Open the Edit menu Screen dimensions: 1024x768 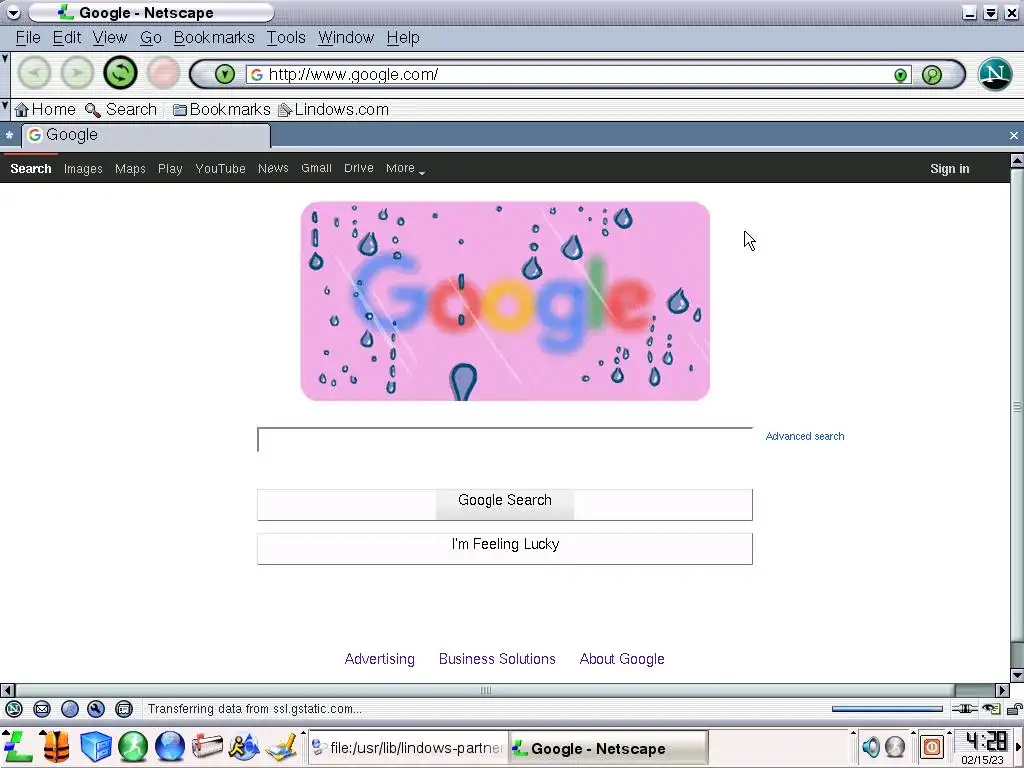tap(67, 38)
